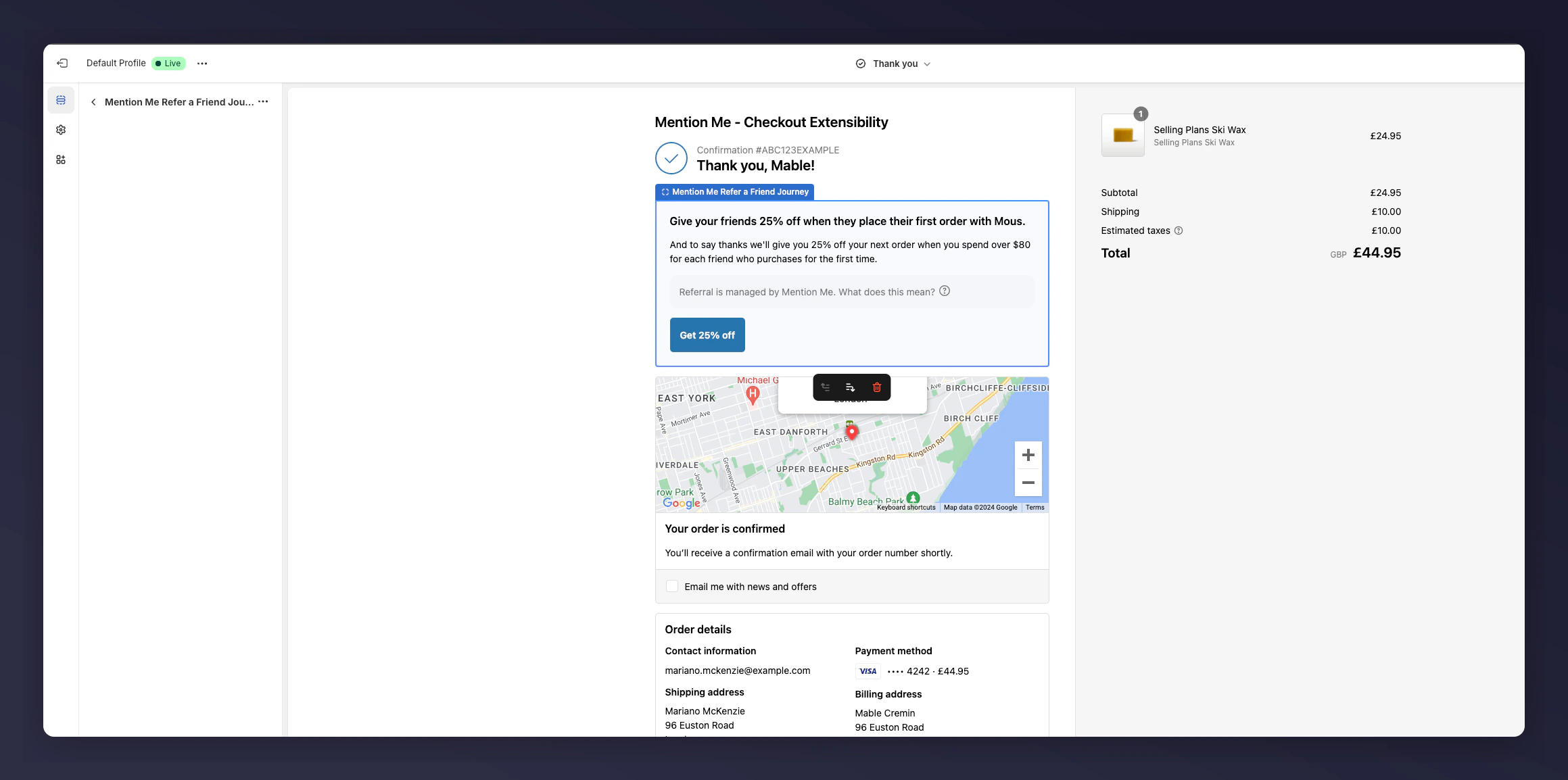Click the Subtotal label in order summary

click(x=1119, y=193)
